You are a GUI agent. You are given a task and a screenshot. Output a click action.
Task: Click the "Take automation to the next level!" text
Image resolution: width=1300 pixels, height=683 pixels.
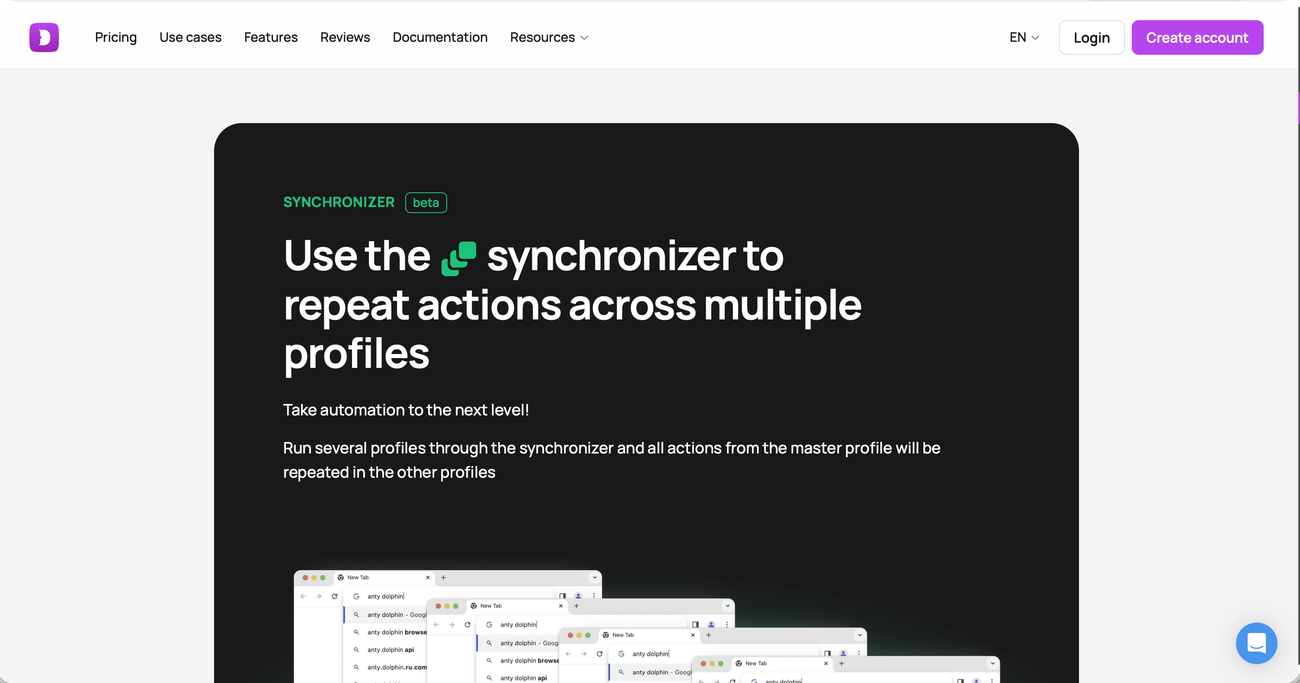[x=406, y=410]
